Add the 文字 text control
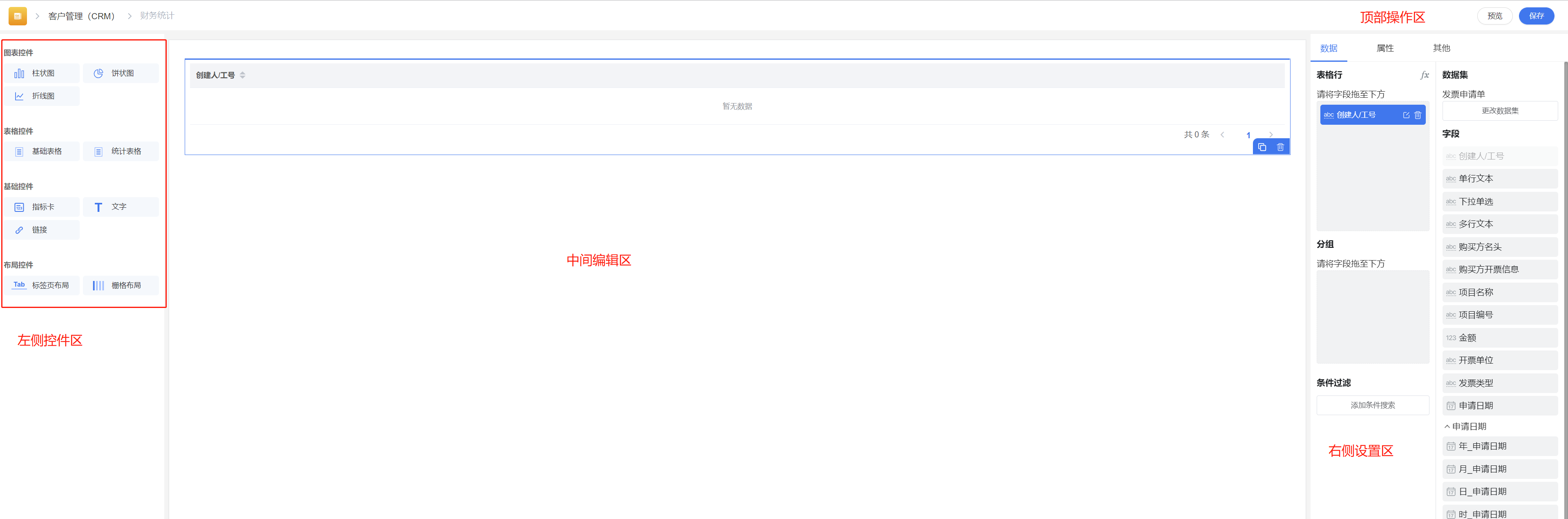1568x519 pixels. [121, 207]
